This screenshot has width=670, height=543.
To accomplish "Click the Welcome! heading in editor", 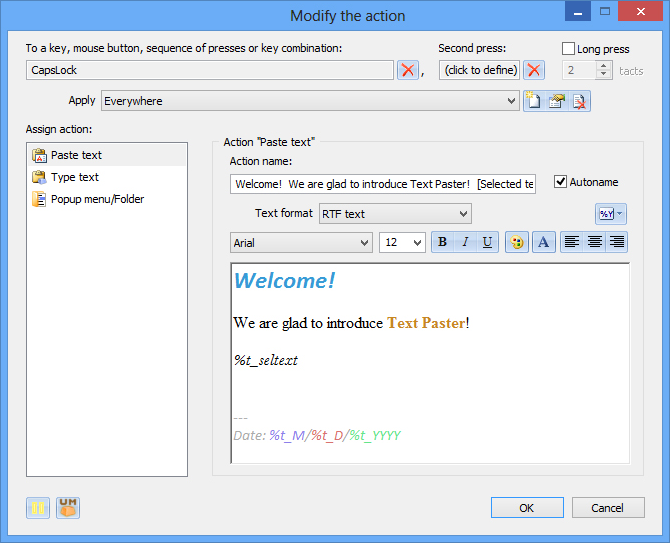I will point(285,281).
